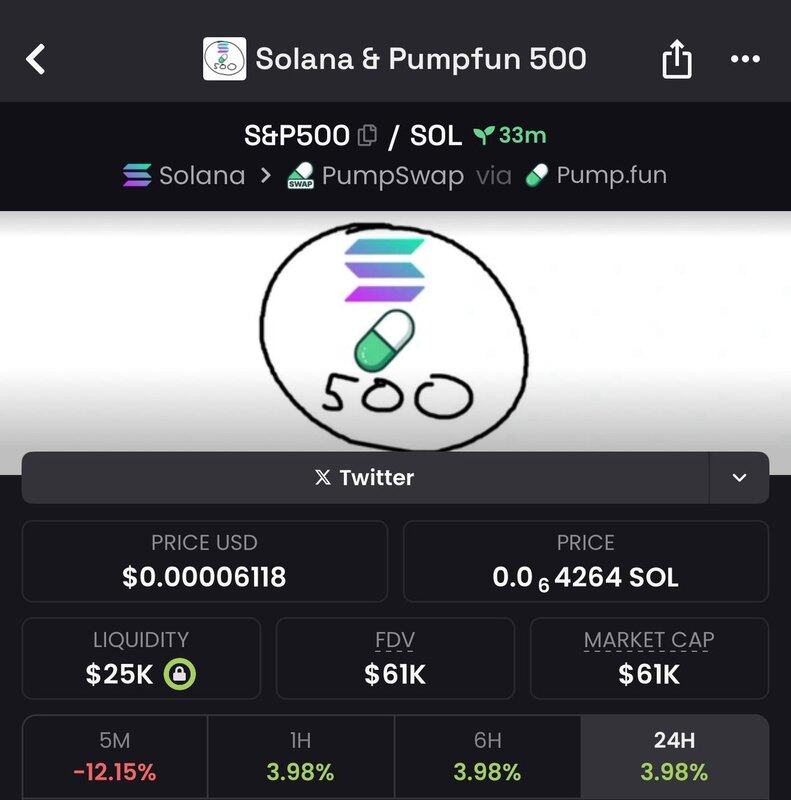Tap the green sprout pair-age icon
This screenshot has width=791, height=800.
(483, 135)
